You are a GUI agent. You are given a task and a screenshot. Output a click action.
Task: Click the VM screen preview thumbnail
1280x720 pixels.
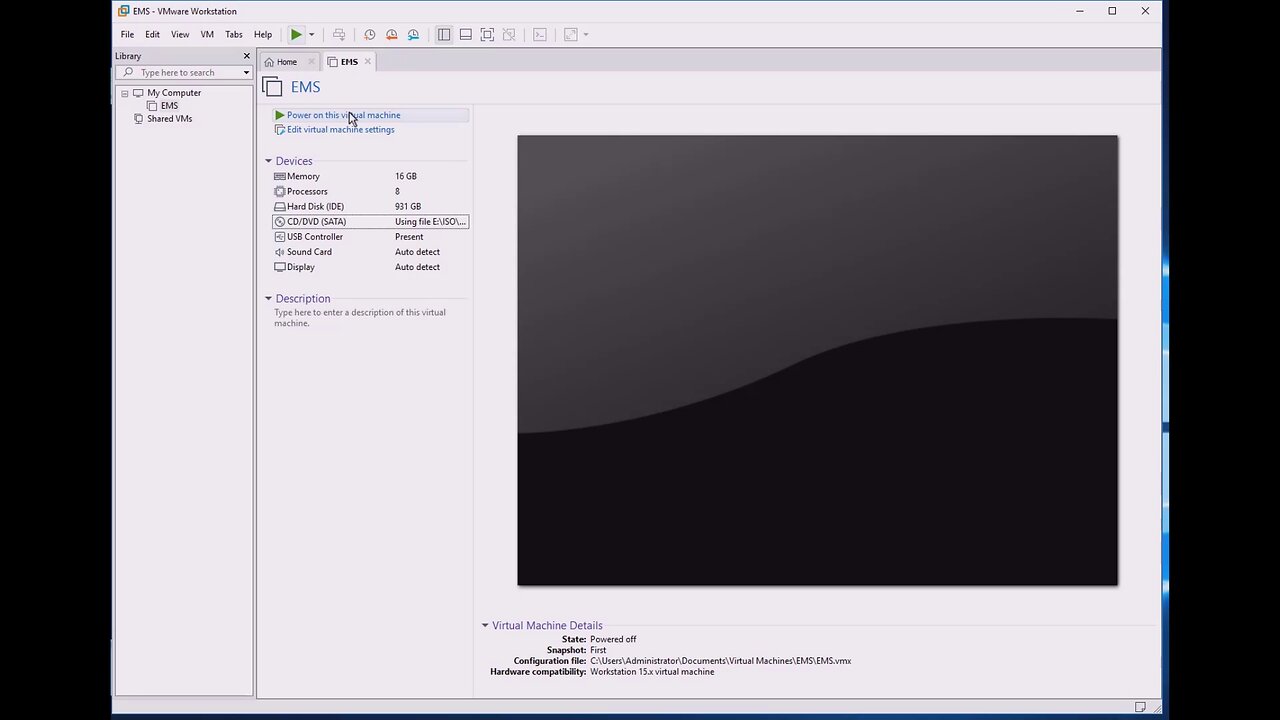pos(817,360)
